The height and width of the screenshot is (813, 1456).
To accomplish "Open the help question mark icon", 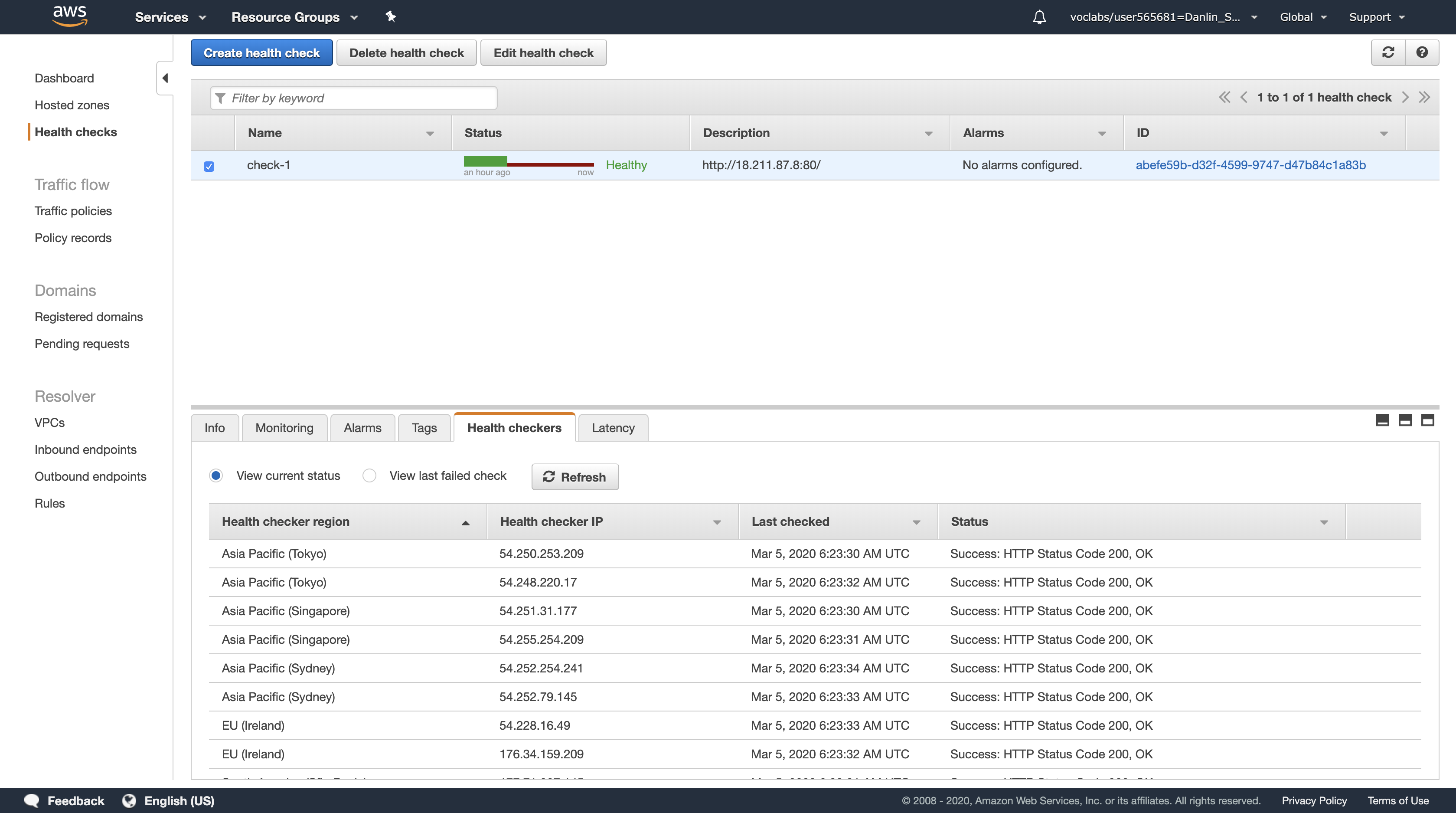I will pos(1421,52).
